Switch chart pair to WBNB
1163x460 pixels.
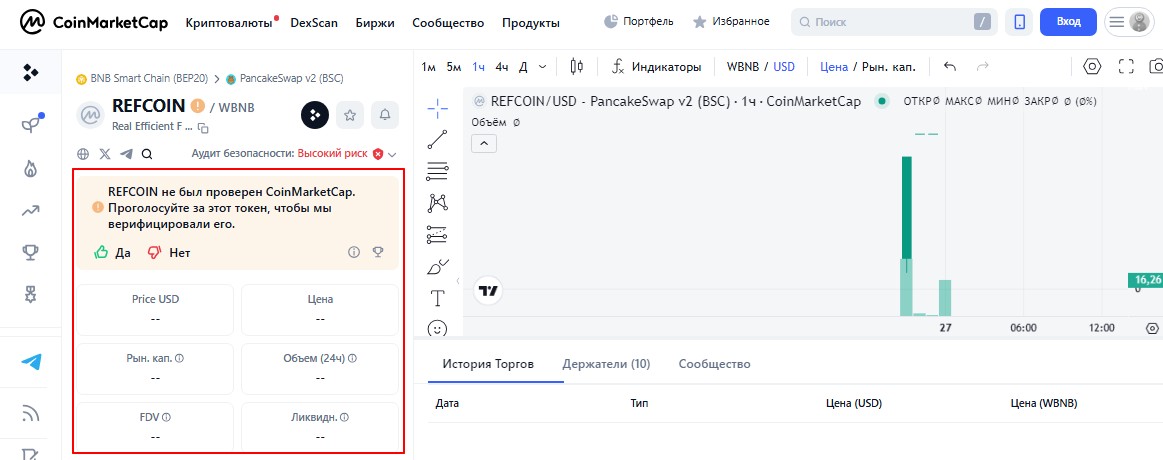pyautogui.click(x=743, y=67)
